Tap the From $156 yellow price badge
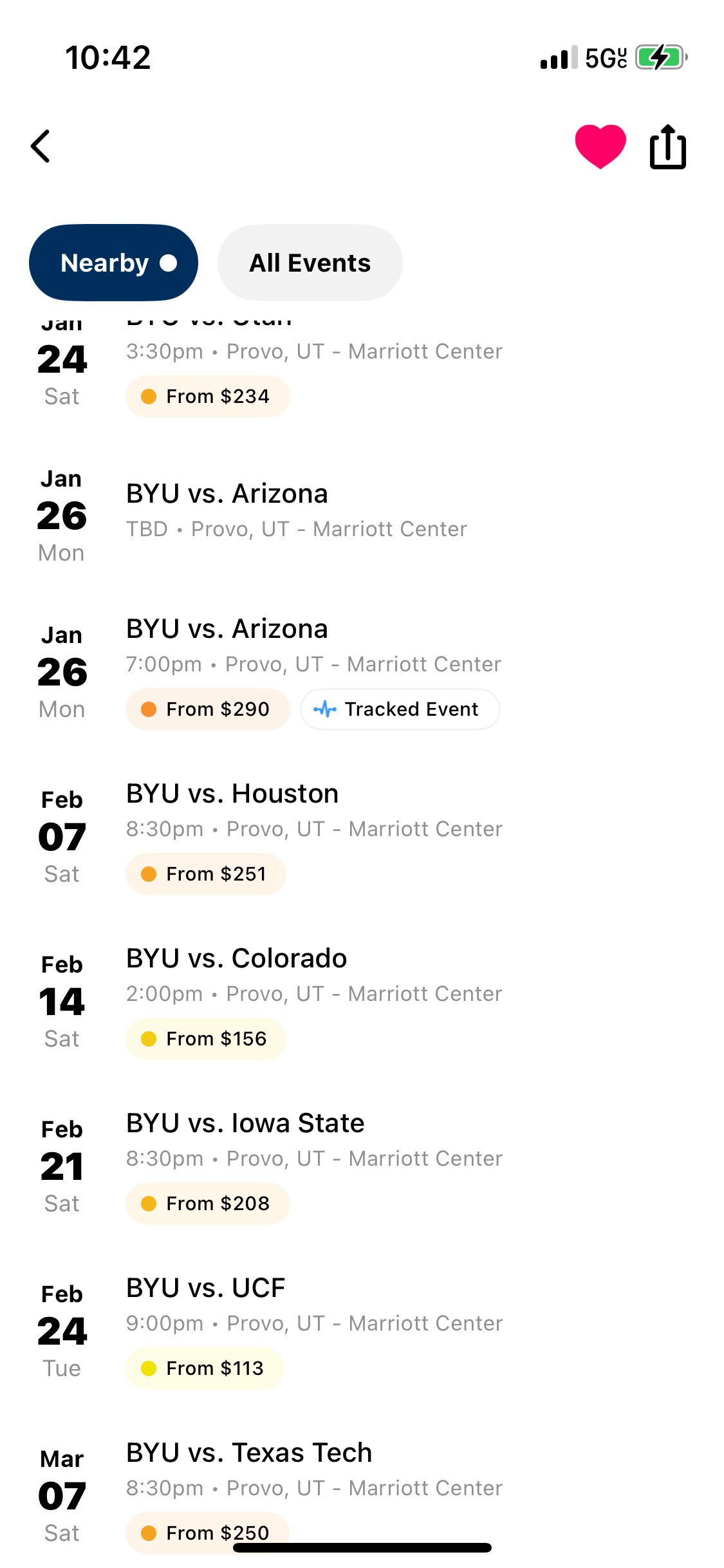The height and width of the screenshot is (1568, 724). click(x=206, y=1039)
